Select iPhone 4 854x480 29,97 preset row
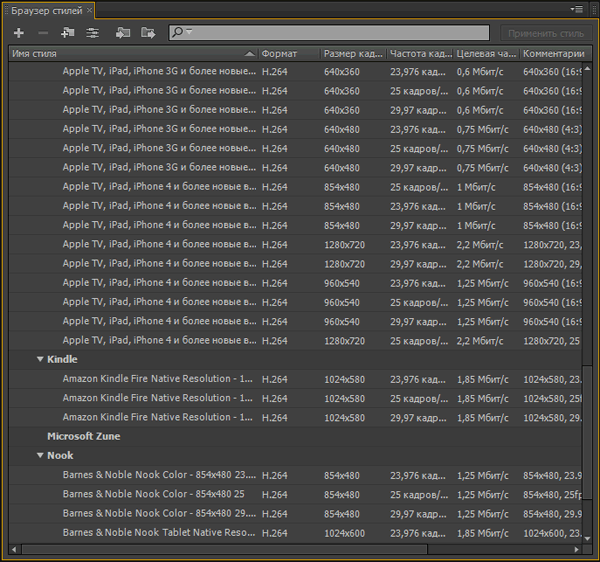Screen dimensions: 600x562 click(295, 225)
